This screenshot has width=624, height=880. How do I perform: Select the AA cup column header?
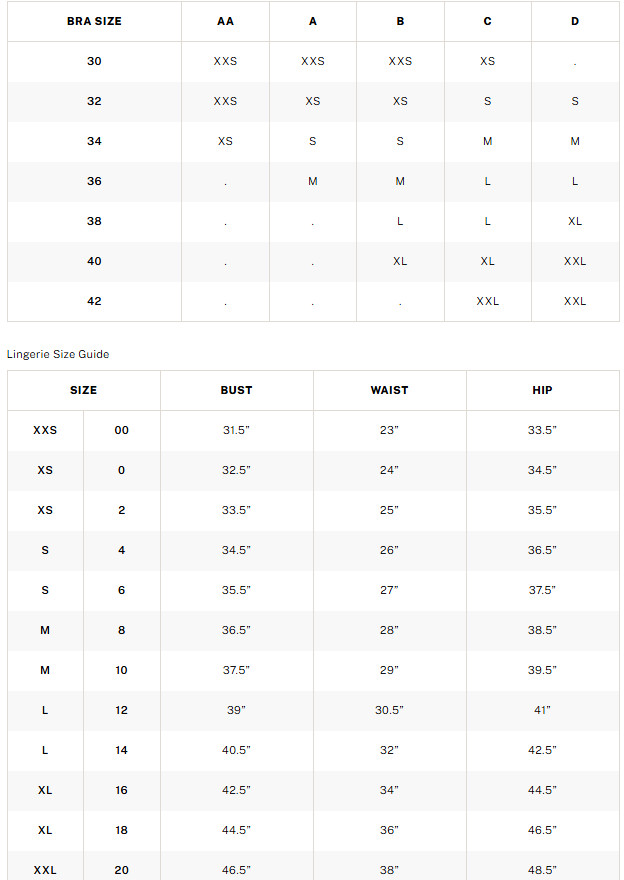[x=225, y=21]
